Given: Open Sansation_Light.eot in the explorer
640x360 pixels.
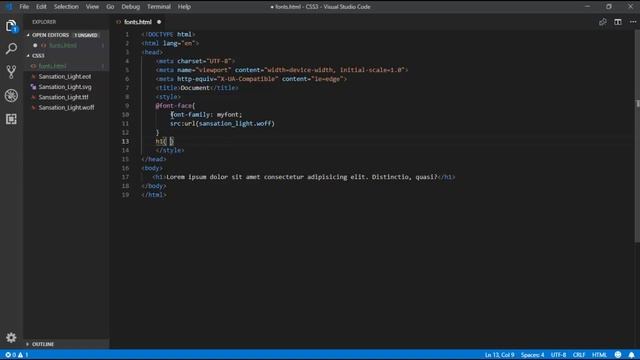Looking at the screenshot, I should click(65, 77).
